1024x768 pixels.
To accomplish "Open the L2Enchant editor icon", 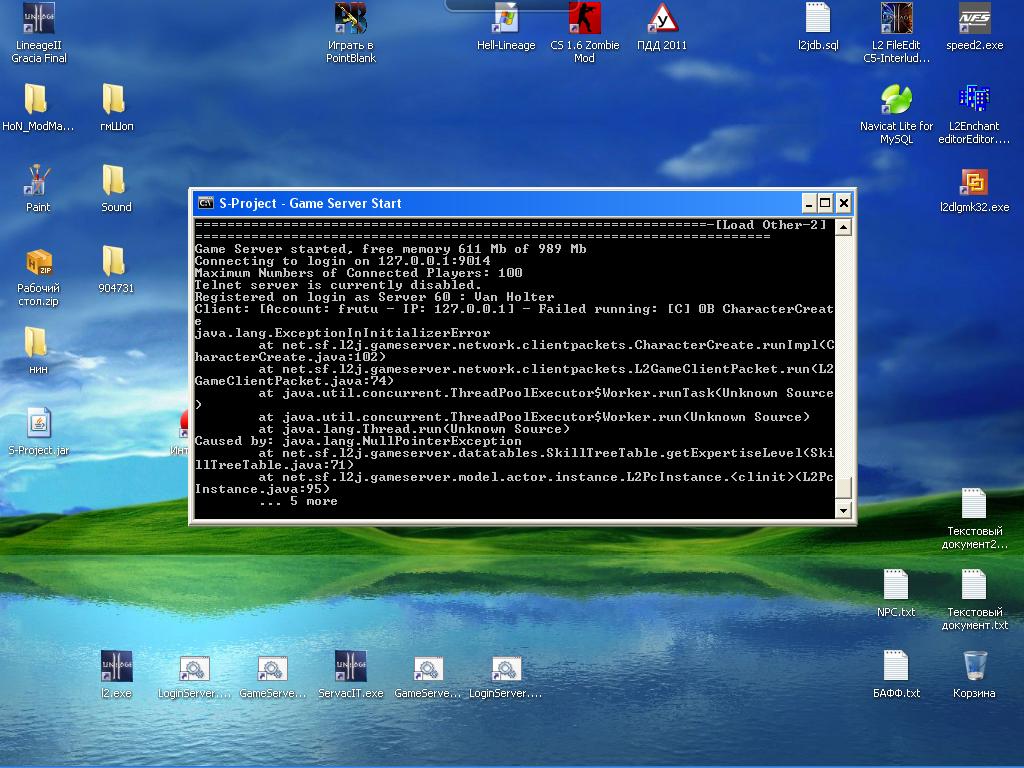I will [x=974, y=100].
